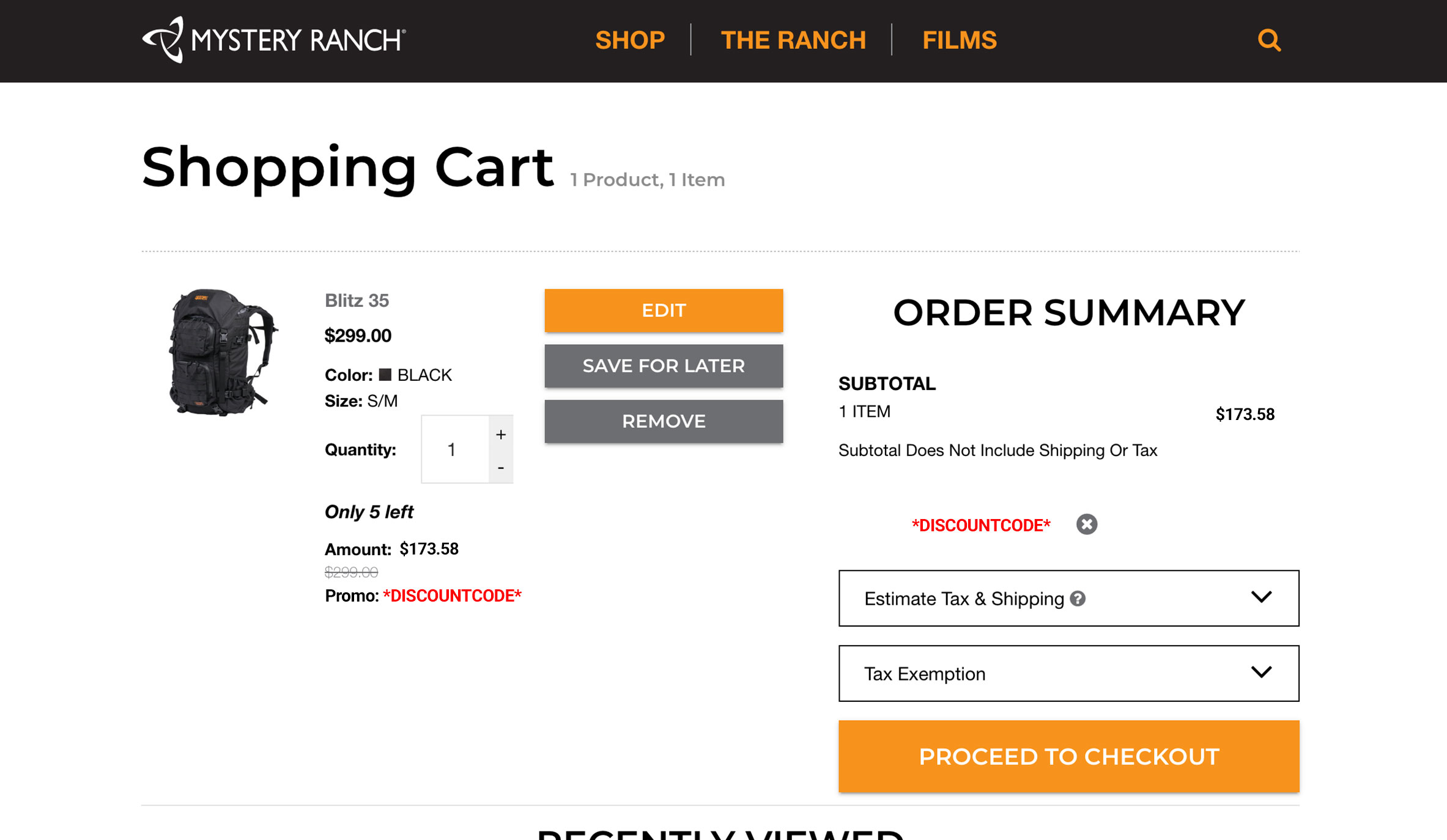Image resolution: width=1447 pixels, height=840 pixels.
Task: Click inside the Quantity input field
Action: tap(453, 449)
